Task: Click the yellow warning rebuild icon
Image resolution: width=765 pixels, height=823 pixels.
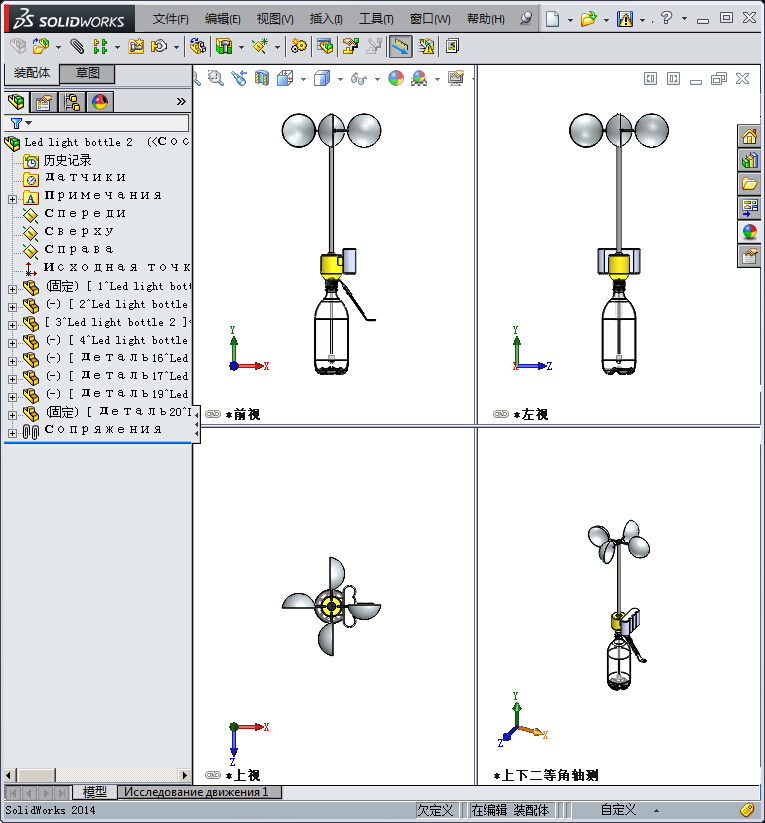Action: point(625,19)
